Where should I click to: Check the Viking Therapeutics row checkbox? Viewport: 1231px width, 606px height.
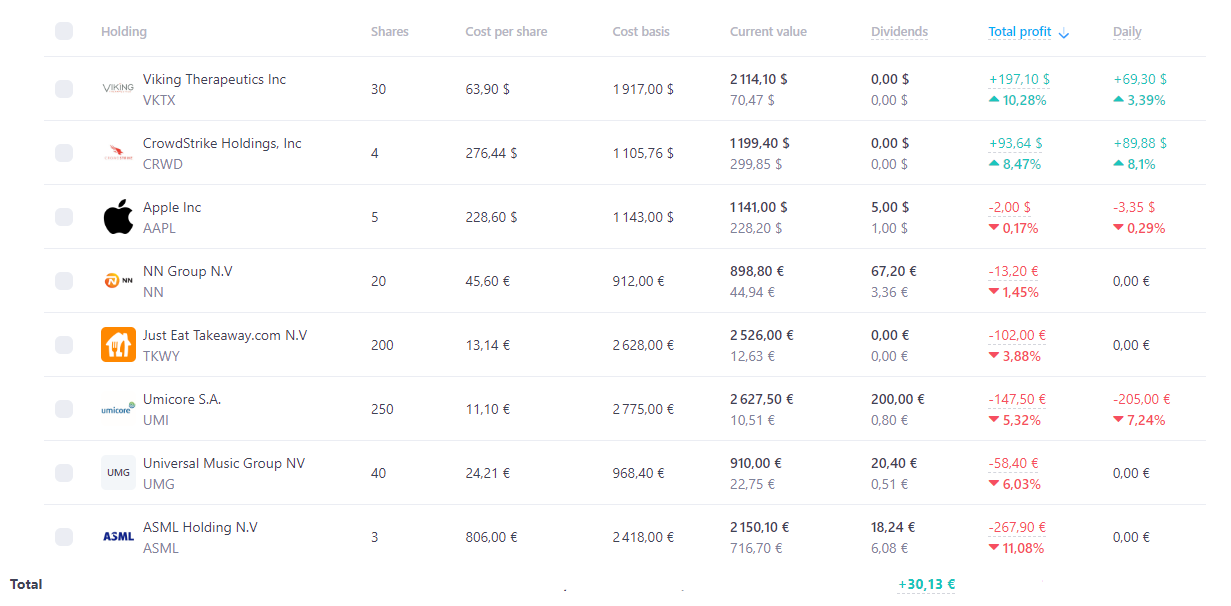coord(64,89)
